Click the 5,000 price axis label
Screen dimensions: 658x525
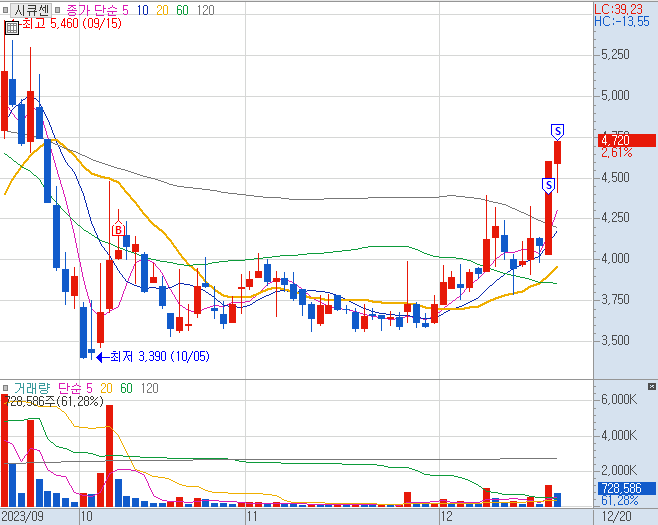[615, 96]
